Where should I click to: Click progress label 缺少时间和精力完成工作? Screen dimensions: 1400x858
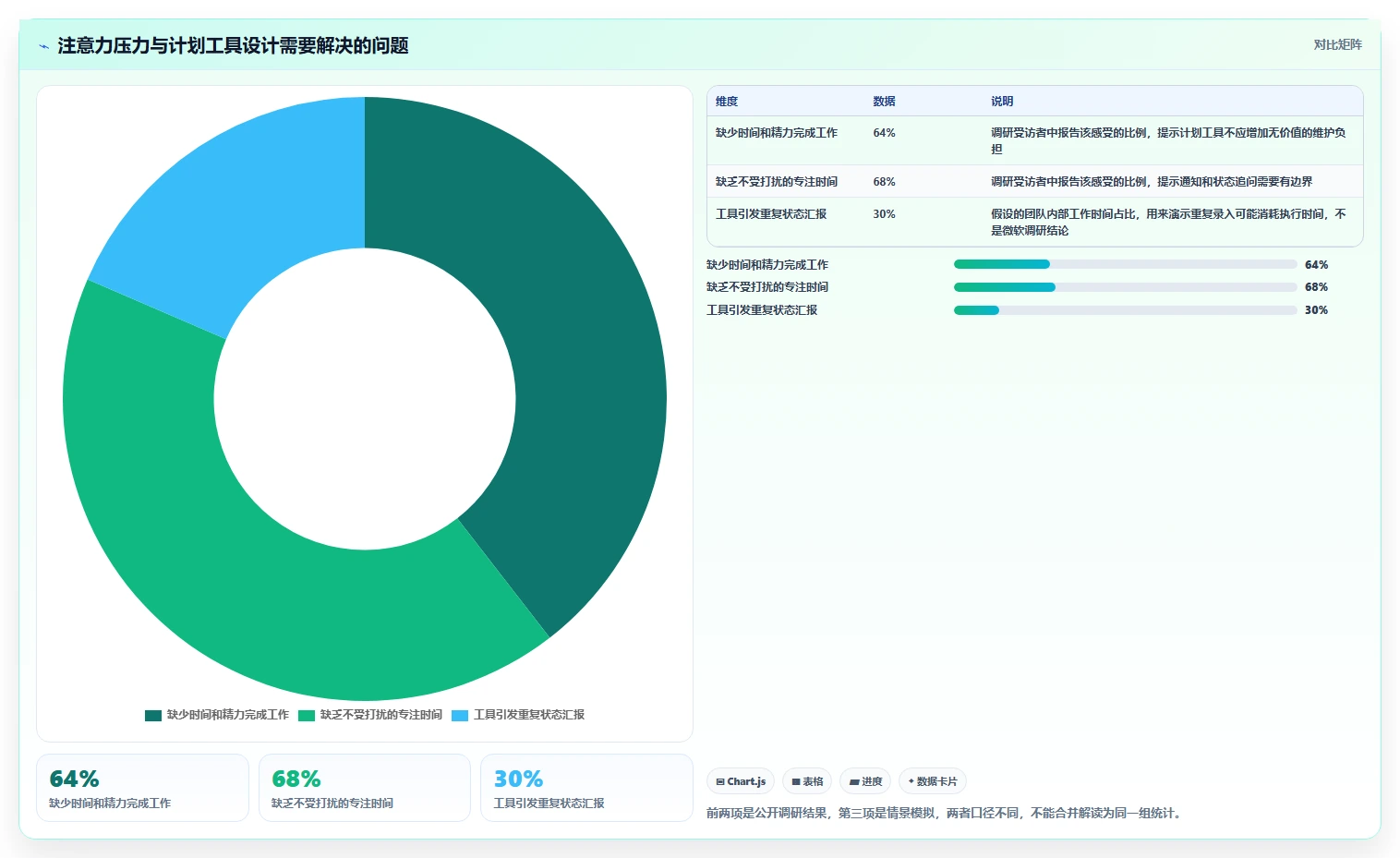tap(767, 265)
